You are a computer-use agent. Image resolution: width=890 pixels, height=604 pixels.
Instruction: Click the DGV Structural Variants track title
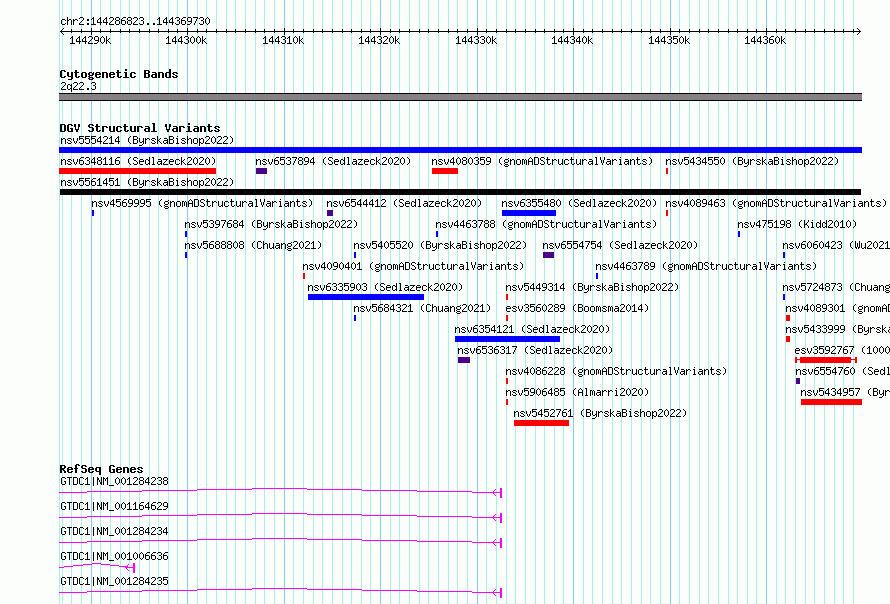(x=140, y=128)
